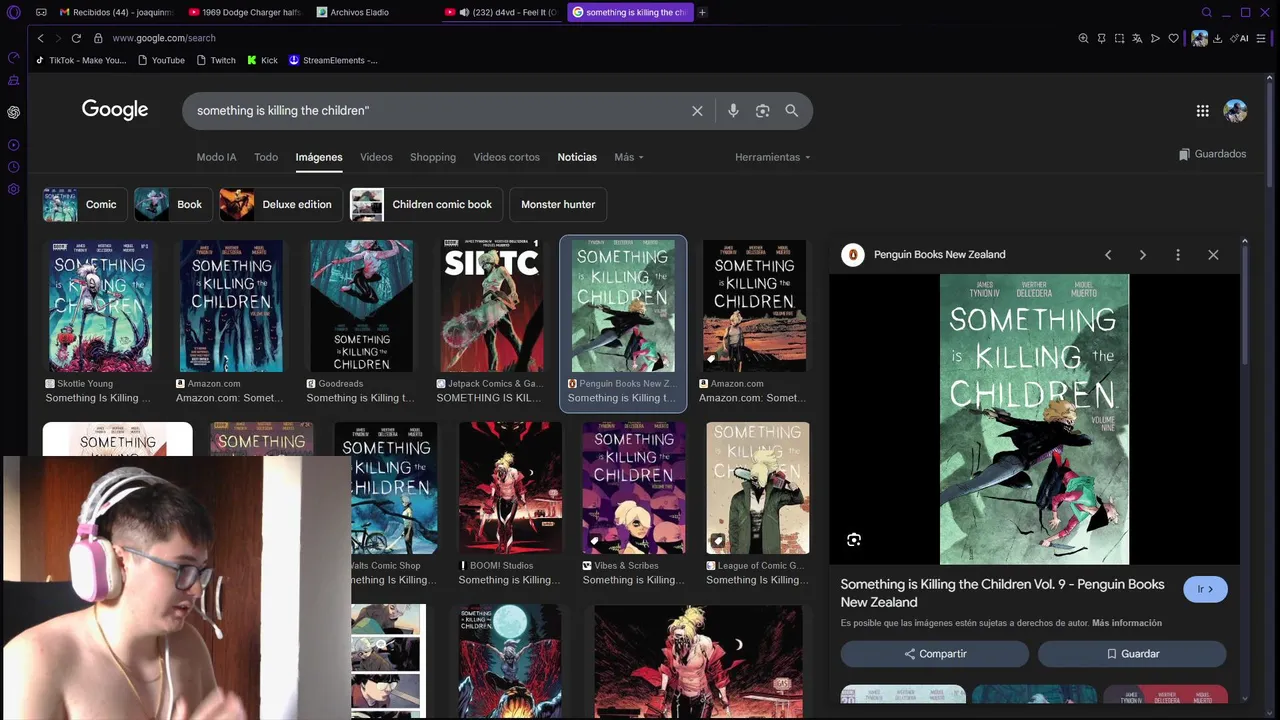Click the zoom magnifier icon in address bar

tap(1083, 38)
